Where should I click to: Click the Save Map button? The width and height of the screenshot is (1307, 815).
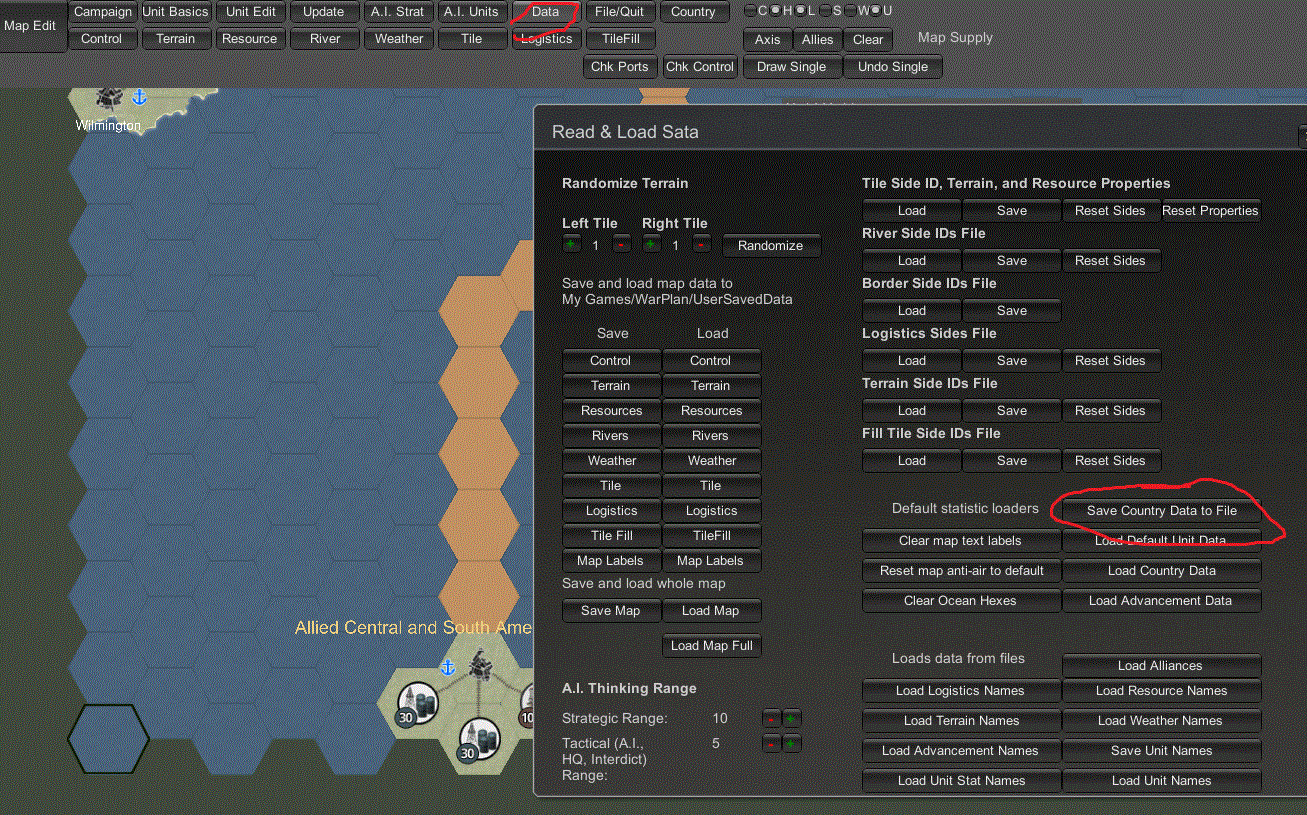611,611
